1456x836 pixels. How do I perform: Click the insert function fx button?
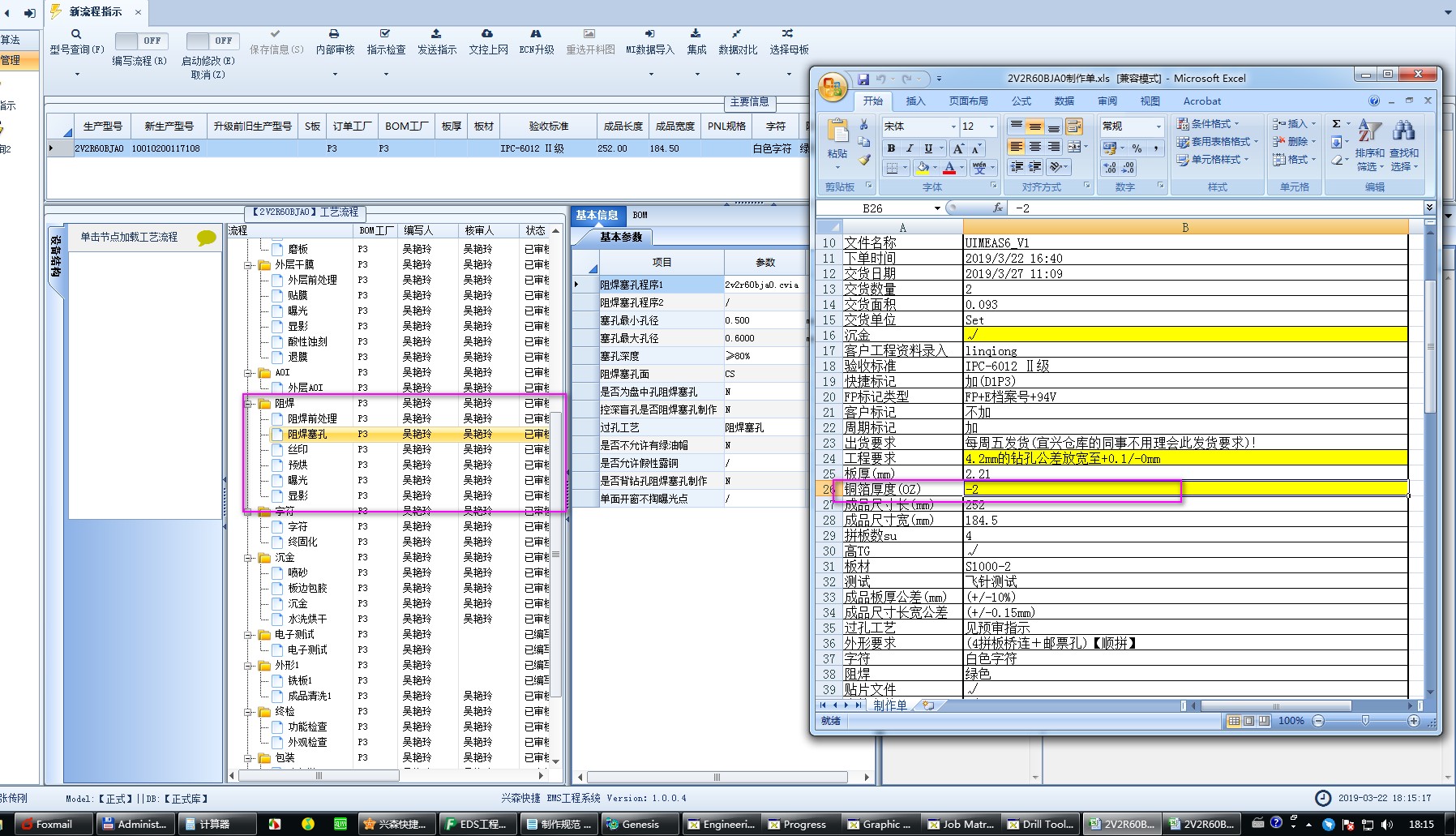pyautogui.click(x=998, y=208)
